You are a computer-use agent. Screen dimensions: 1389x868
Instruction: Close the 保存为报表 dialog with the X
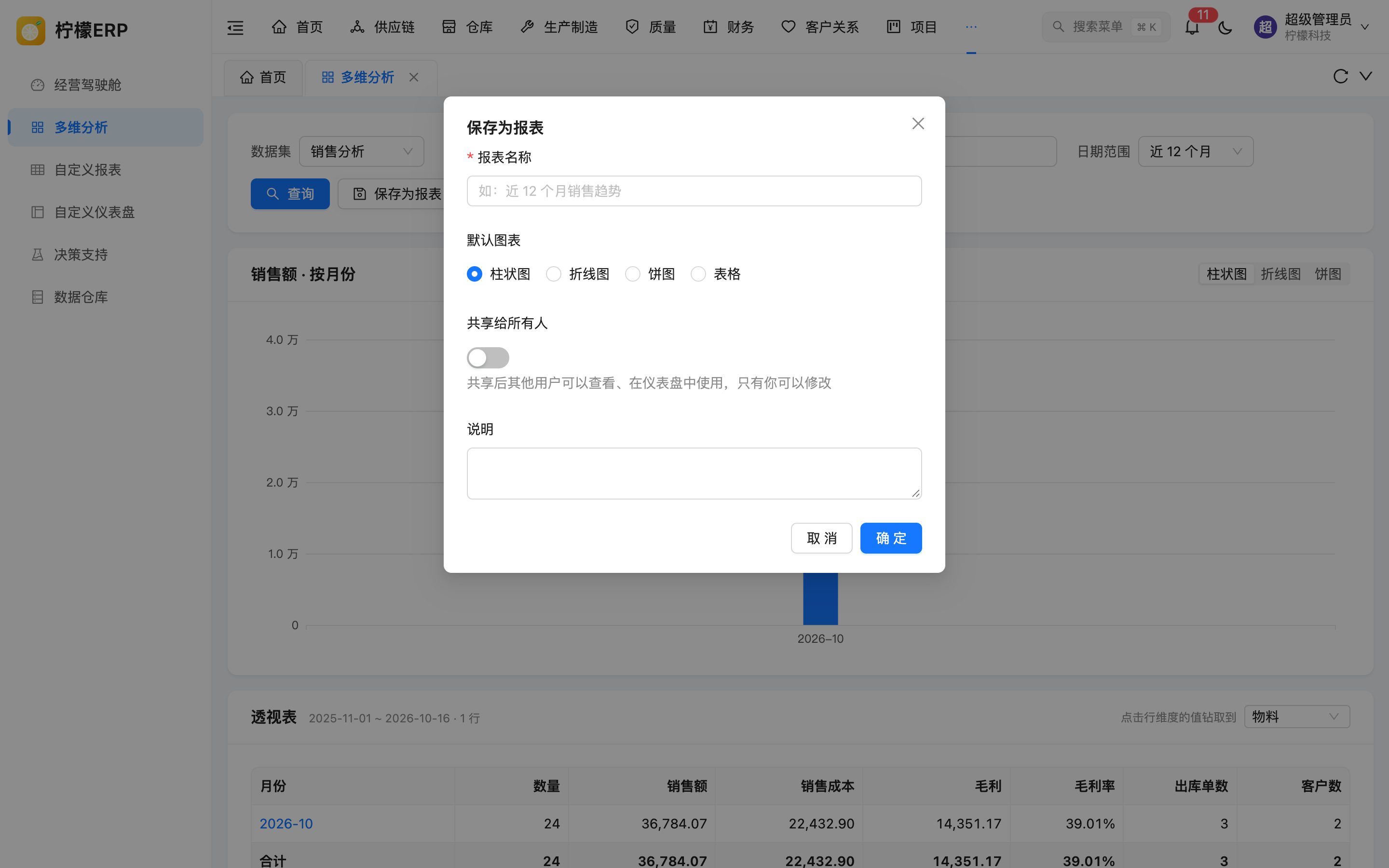[918, 123]
